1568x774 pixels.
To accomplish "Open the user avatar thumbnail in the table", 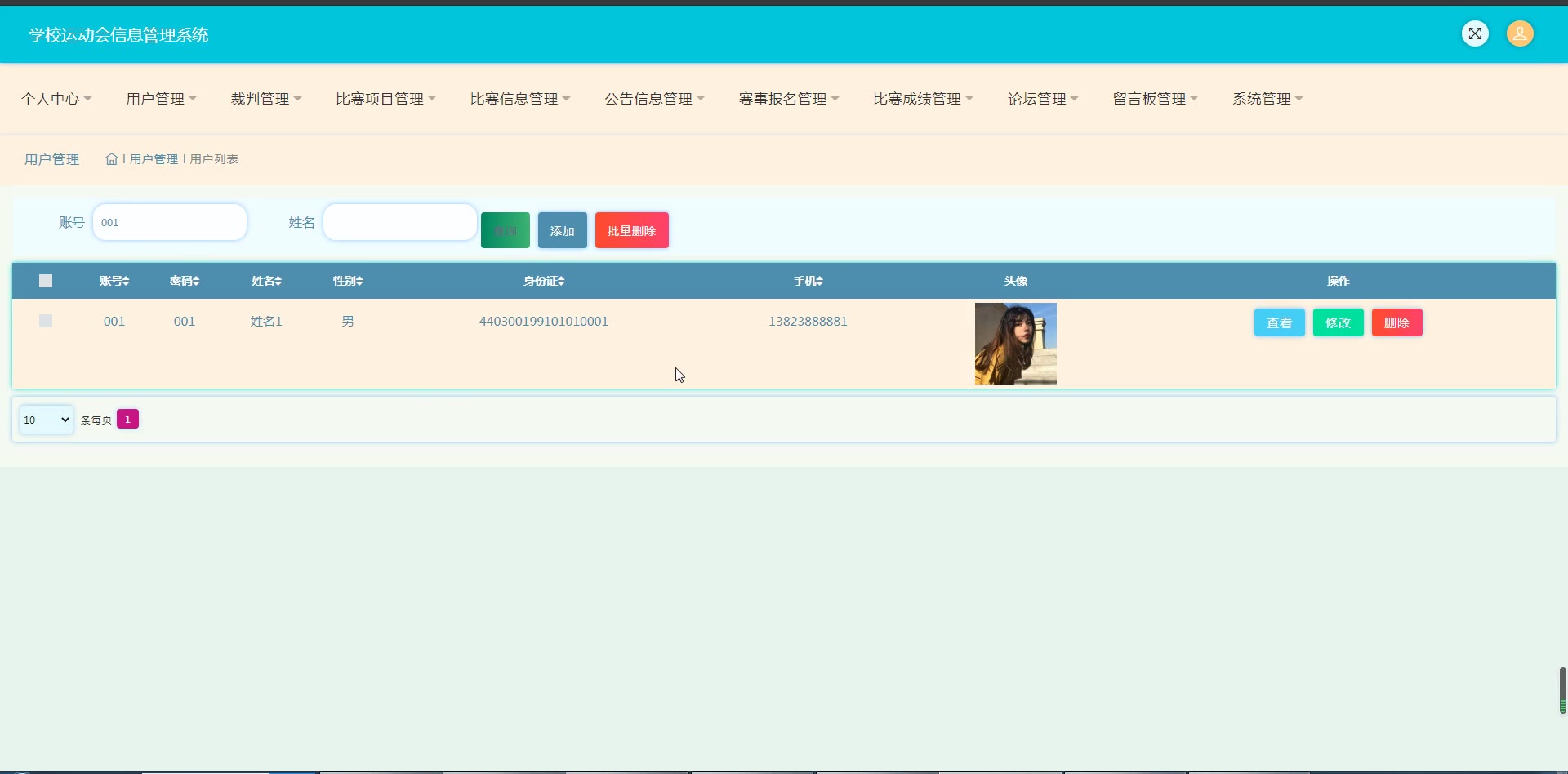I will click(x=1016, y=344).
